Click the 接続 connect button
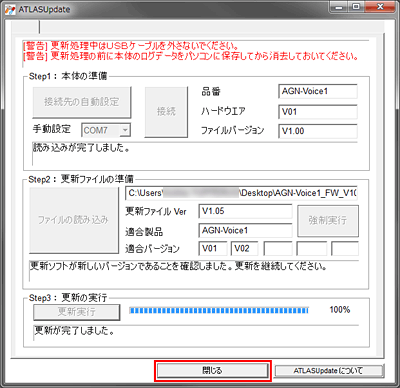 point(166,112)
